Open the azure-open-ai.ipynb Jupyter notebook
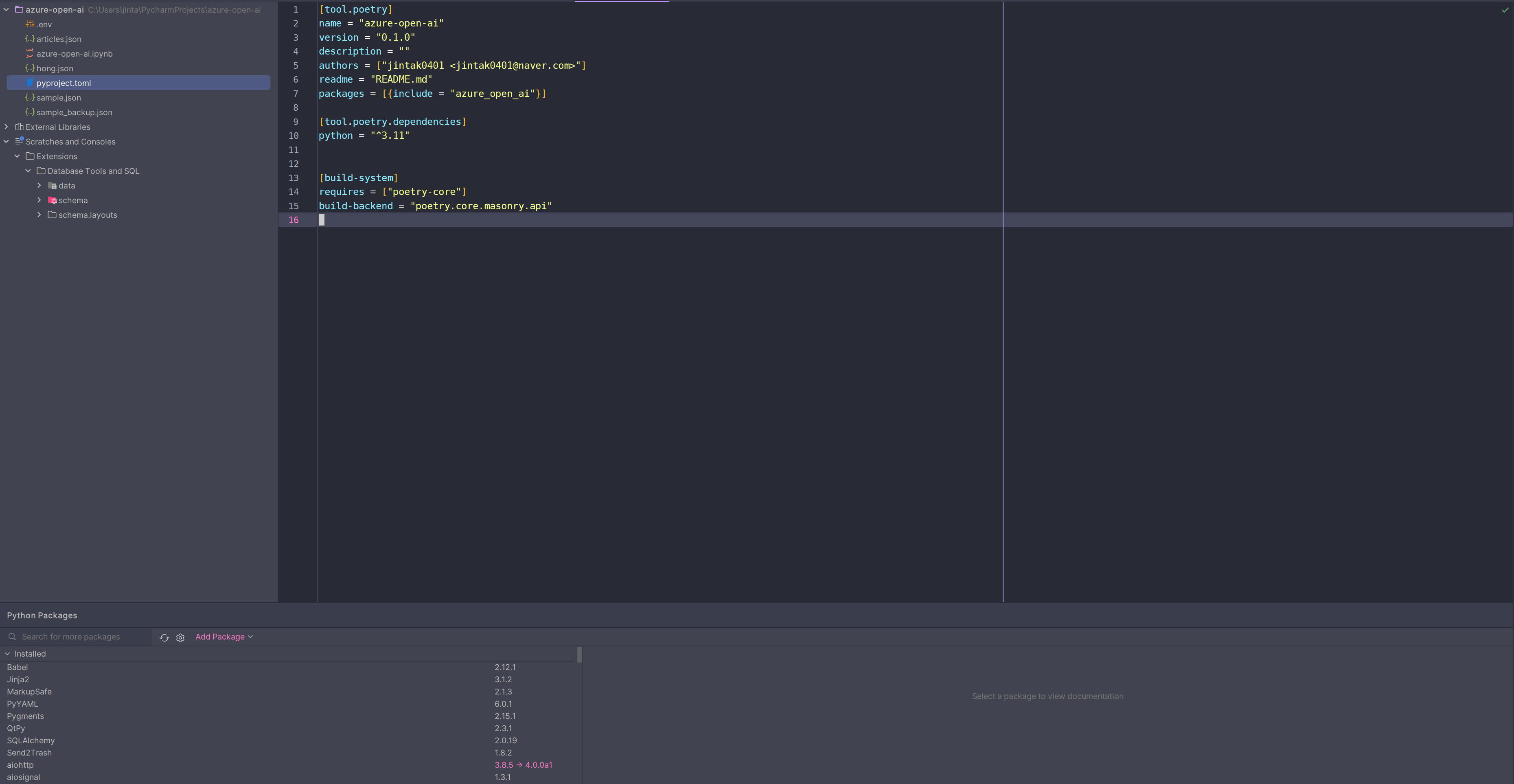1514x784 pixels. (74, 53)
